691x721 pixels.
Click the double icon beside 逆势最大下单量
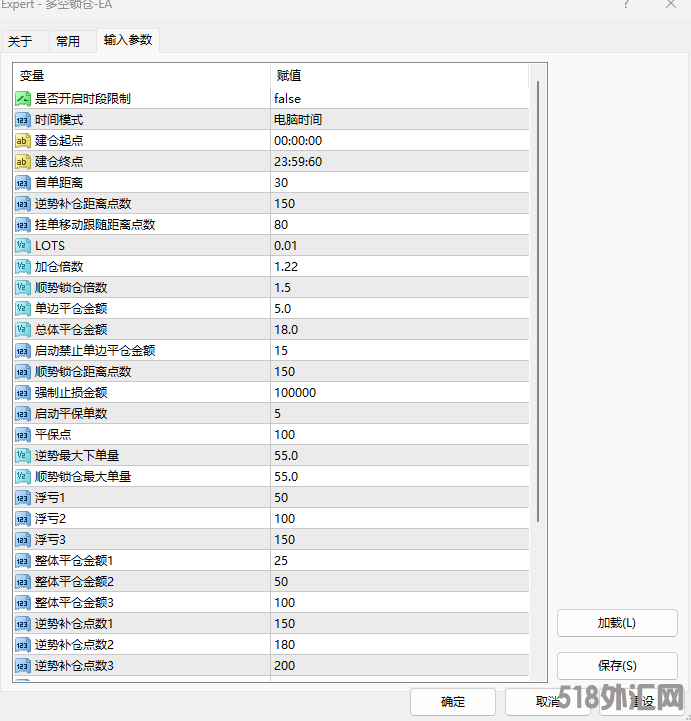pyautogui.click(x=23, y=456)
